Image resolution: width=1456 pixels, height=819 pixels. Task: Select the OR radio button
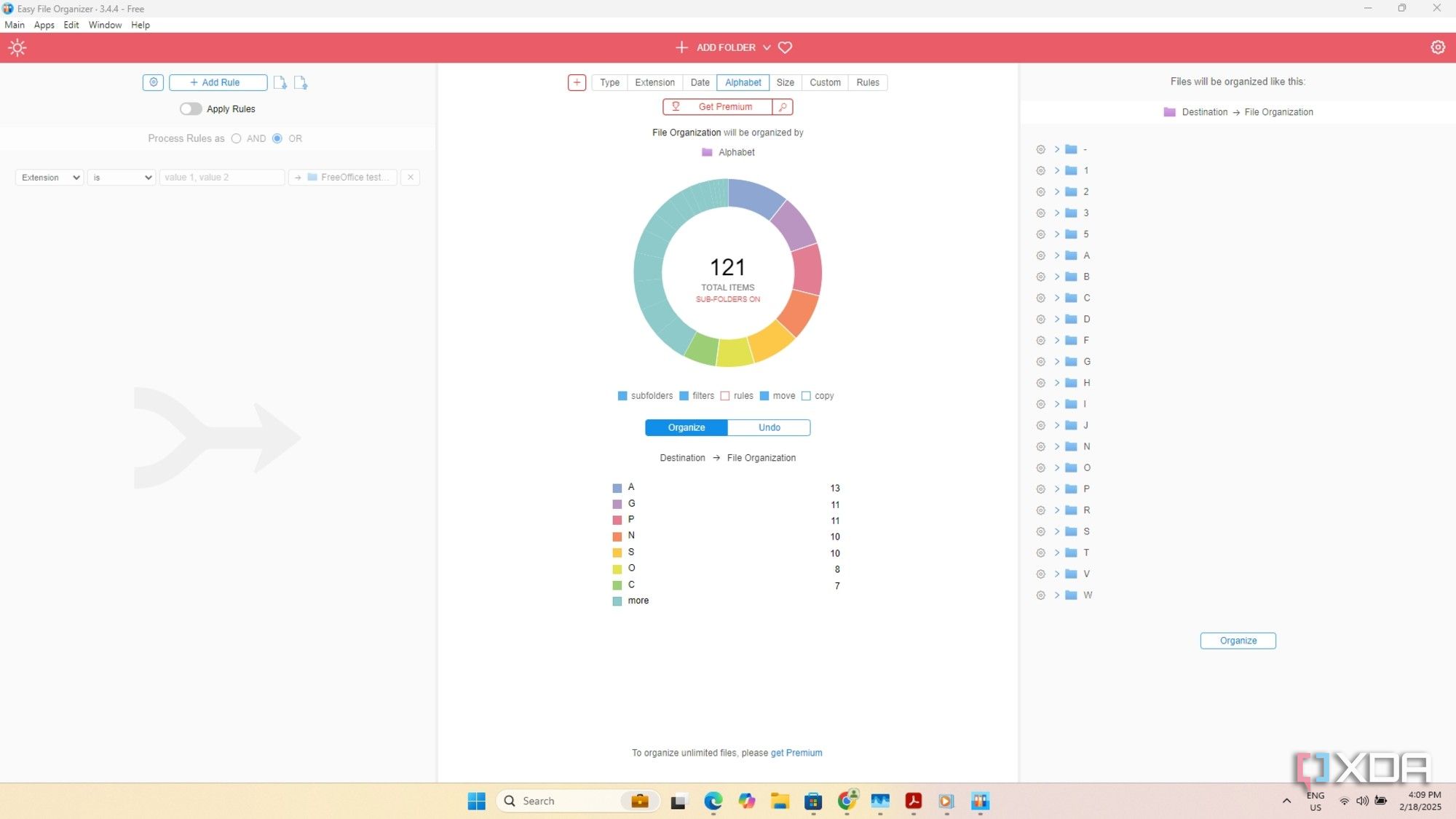coord(277,138)
